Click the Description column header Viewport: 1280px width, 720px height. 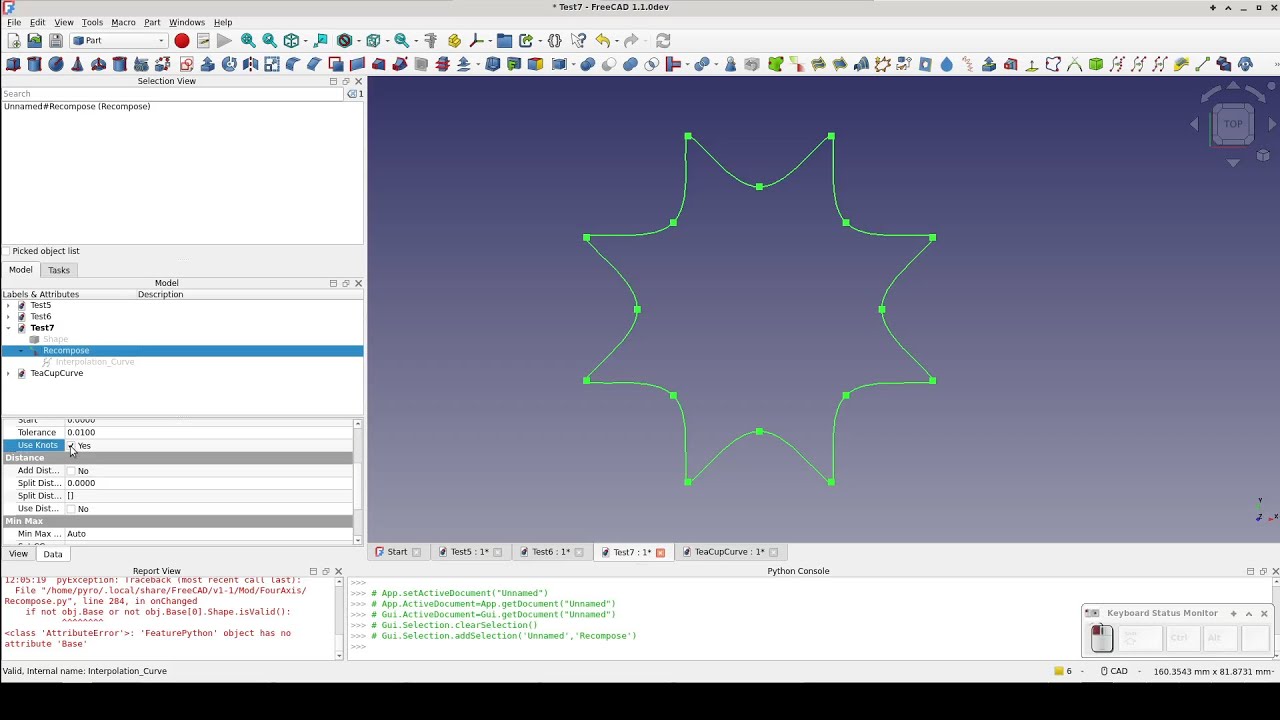[160, 295]
